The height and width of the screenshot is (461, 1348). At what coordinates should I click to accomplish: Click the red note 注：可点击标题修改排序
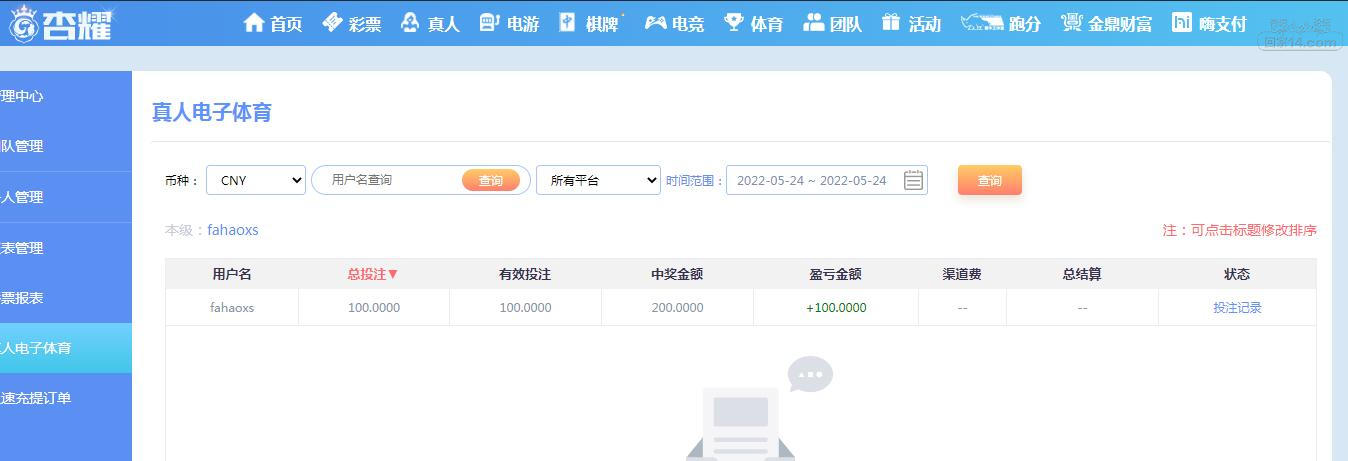[x=1239, y=230]
